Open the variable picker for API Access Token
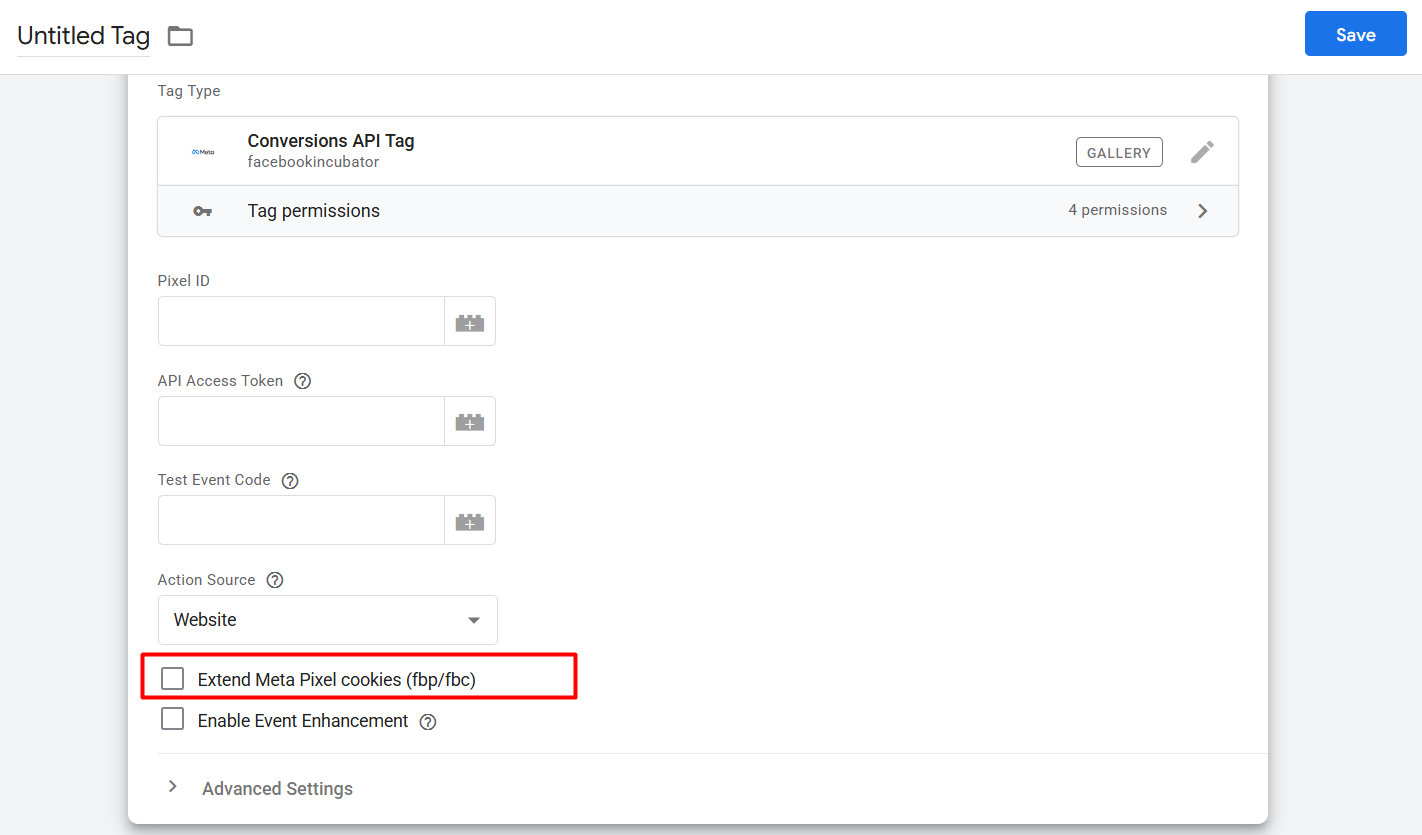 (x=469, y=422)
